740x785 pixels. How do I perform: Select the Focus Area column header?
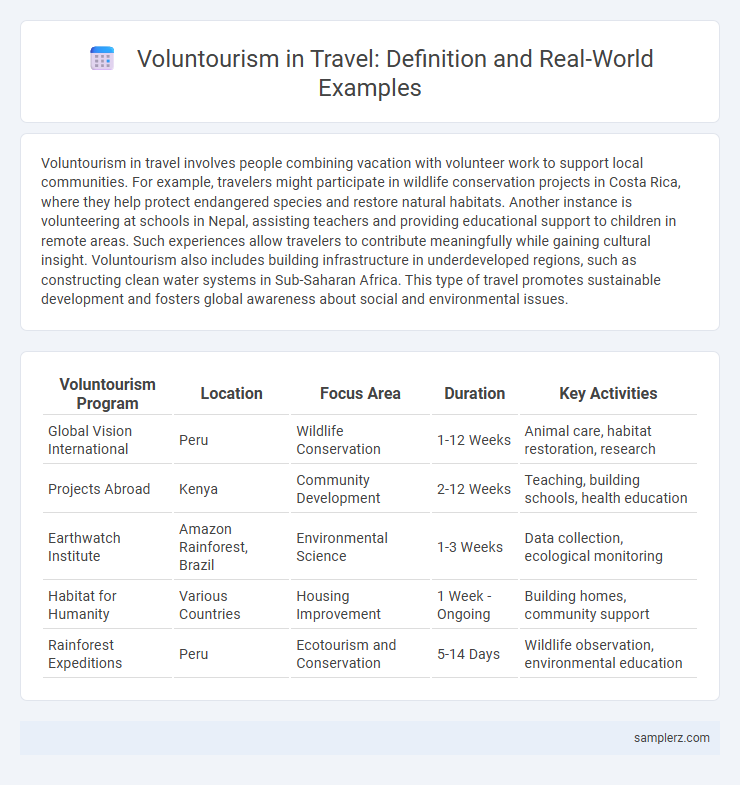coord(360,394)
